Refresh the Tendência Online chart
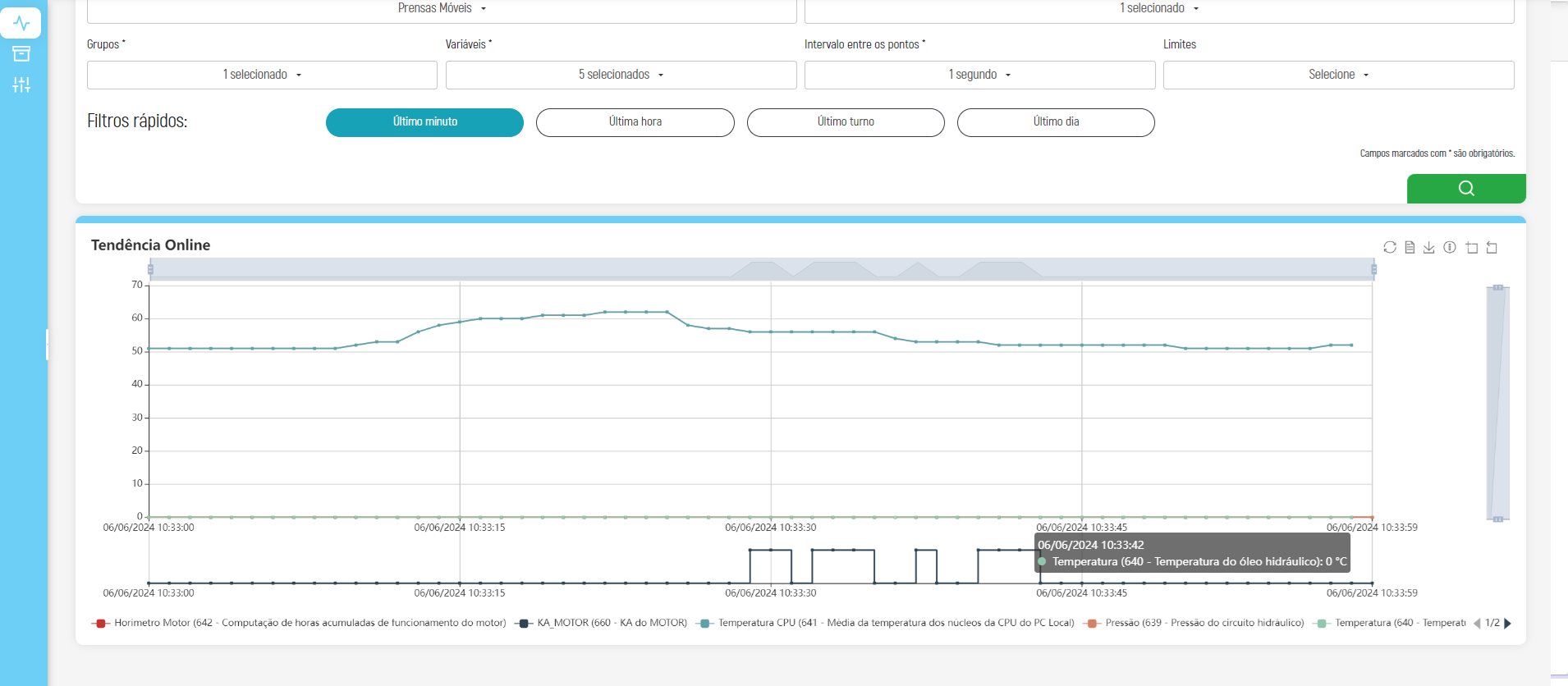Viewport: 1568px width, 686px height. (x=1389, y=247)
